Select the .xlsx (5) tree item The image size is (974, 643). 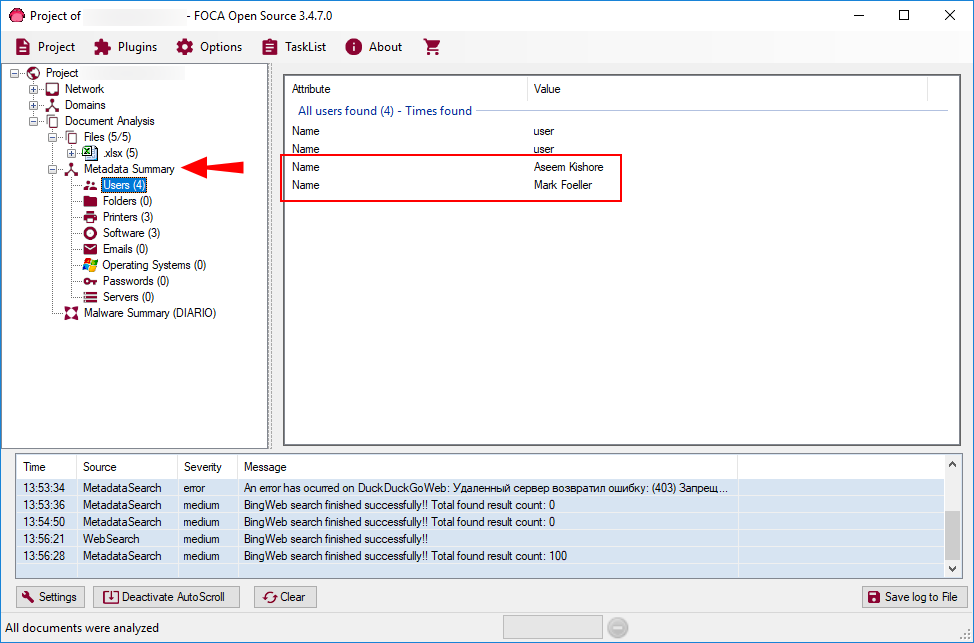pyautogui.click(x=121, y=153)
